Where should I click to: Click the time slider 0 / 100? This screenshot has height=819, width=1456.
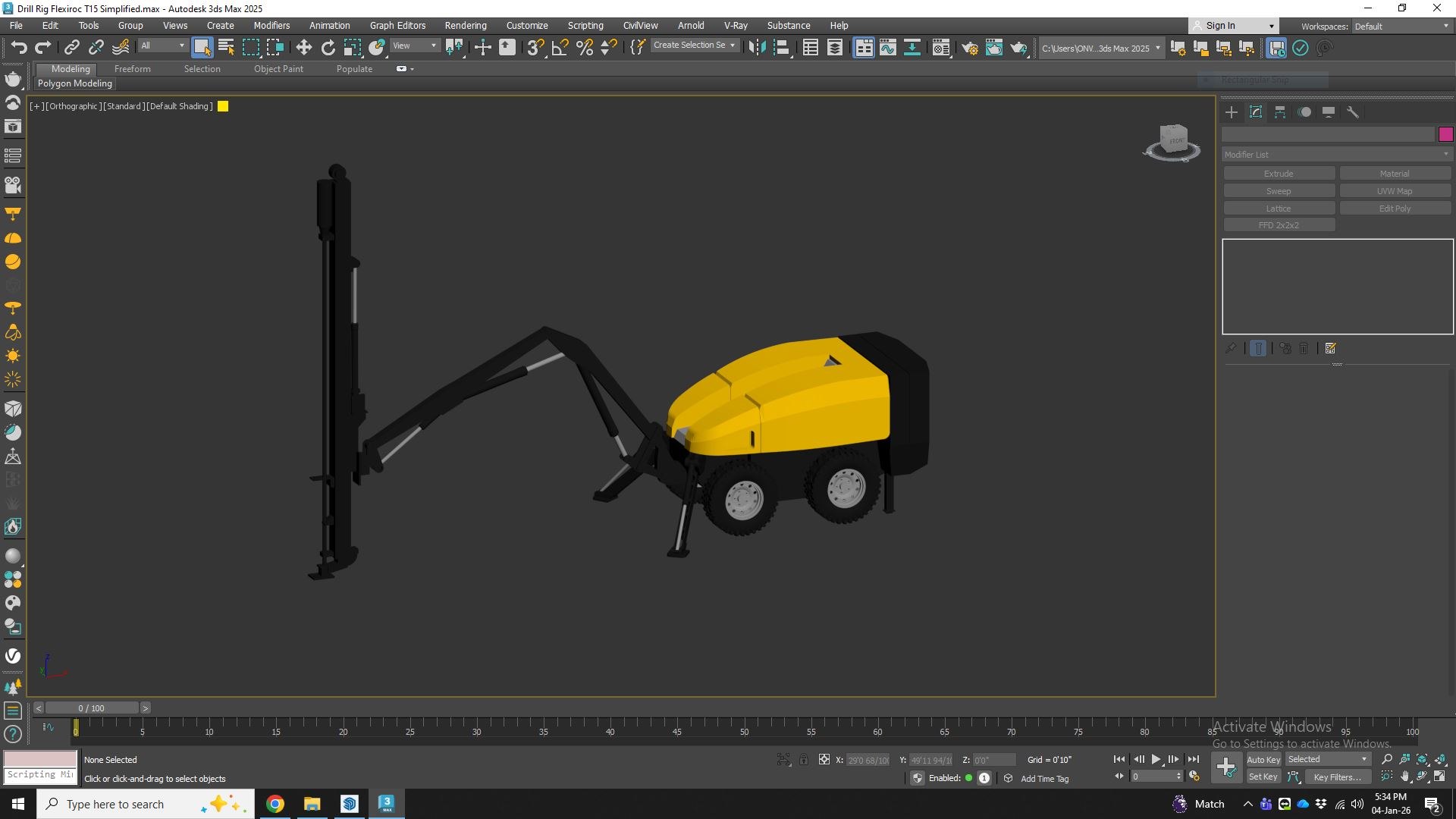[x=92, y=708]
